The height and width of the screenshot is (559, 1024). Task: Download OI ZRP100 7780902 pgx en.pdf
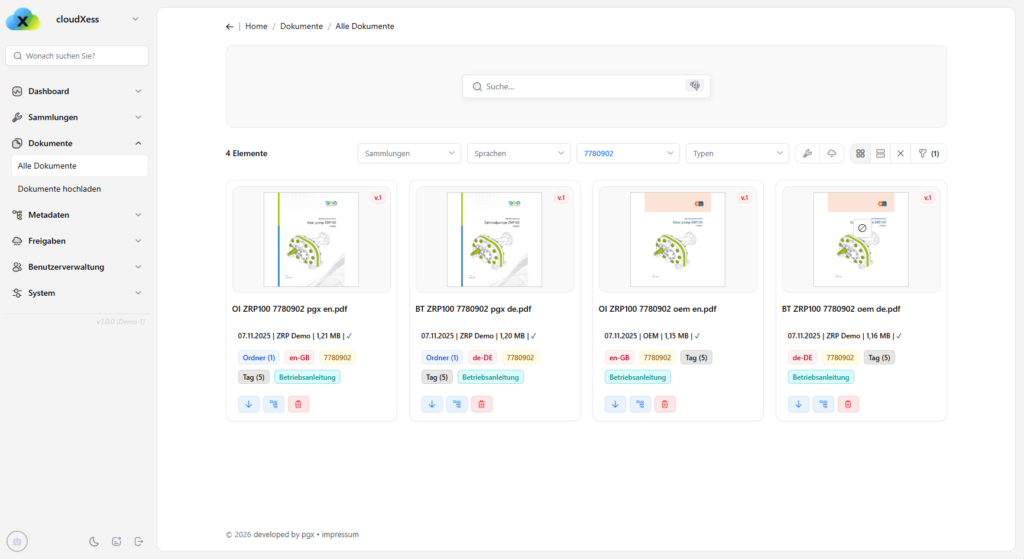point(249,404)
